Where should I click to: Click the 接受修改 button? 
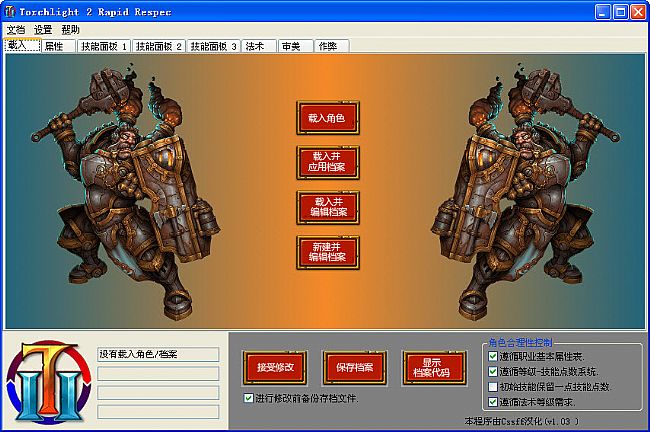click(275, 367)
